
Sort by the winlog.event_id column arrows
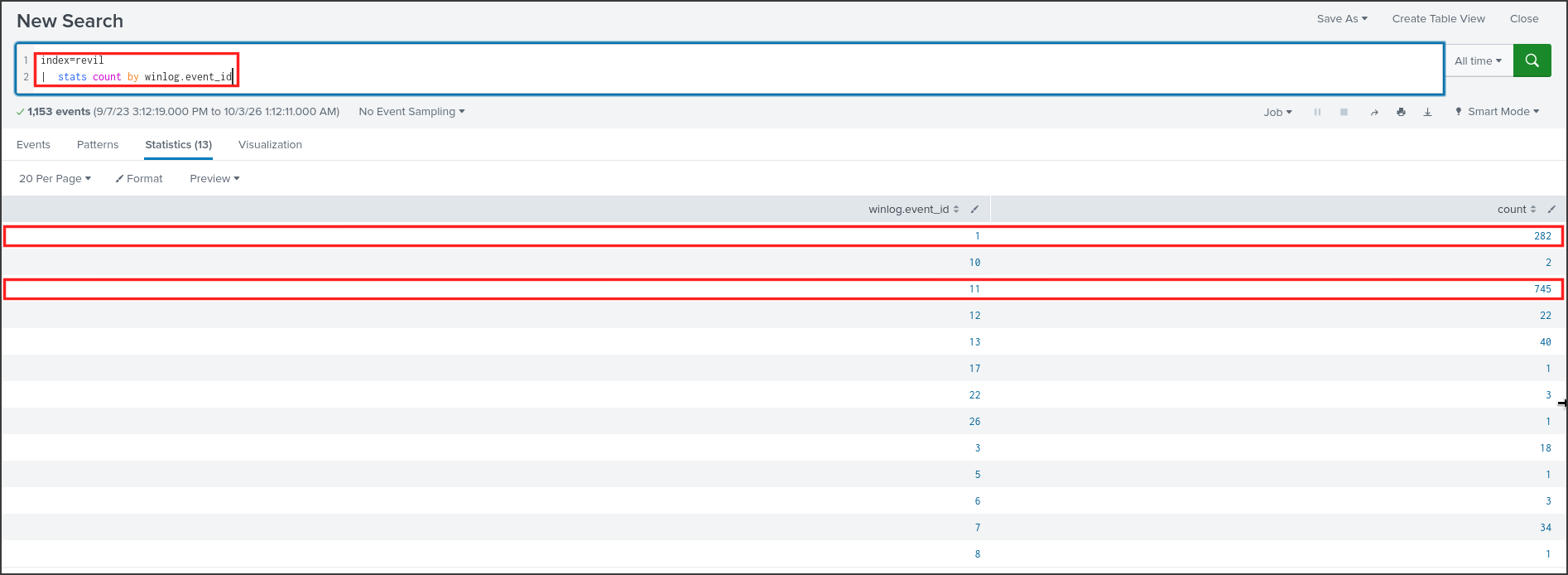click(956, 210)
